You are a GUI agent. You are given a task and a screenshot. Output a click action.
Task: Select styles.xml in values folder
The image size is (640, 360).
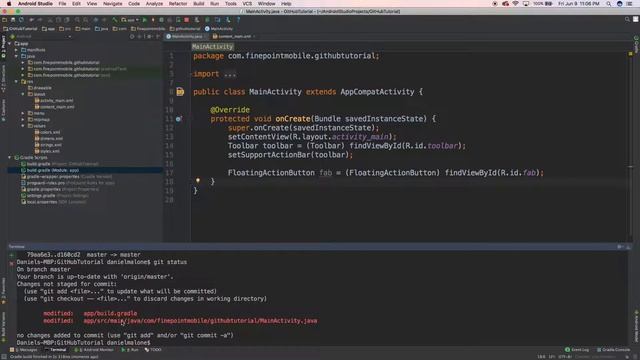(47, 151)
